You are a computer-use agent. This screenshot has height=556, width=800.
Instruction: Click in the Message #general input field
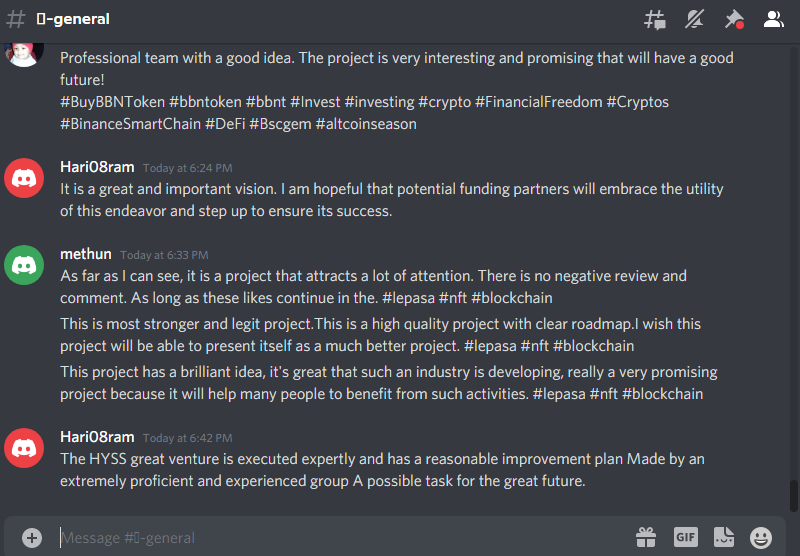[x=342, y=538]
